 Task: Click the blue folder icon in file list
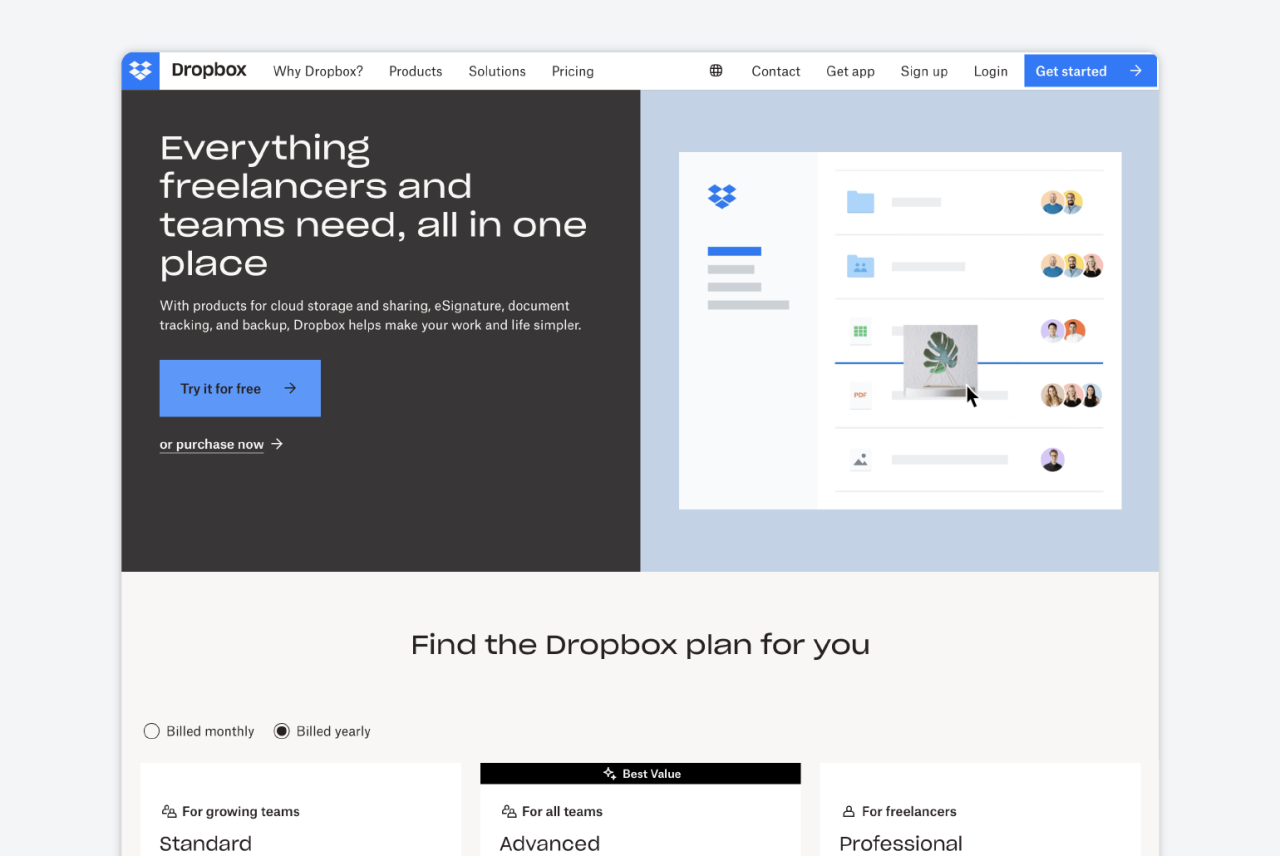tap(861, 201)
